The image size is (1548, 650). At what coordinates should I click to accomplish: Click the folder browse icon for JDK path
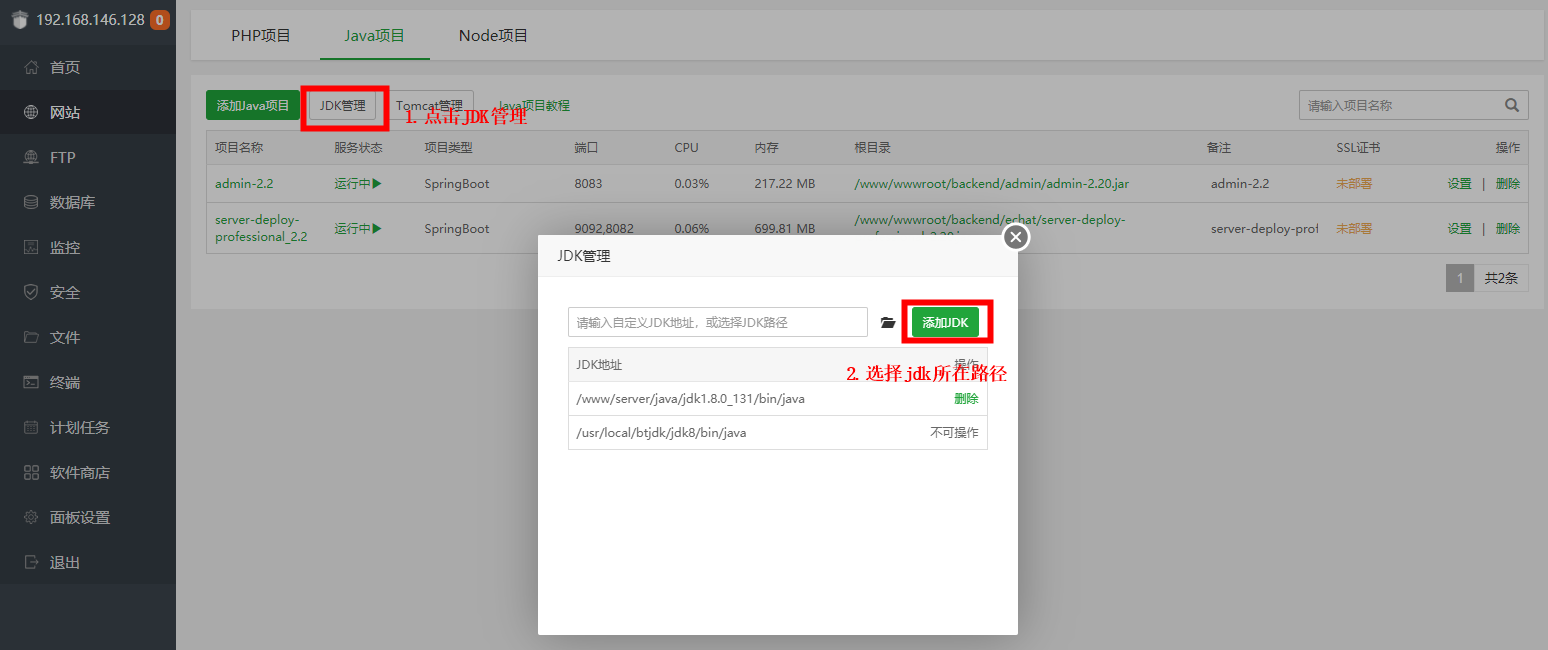point(887,323)
